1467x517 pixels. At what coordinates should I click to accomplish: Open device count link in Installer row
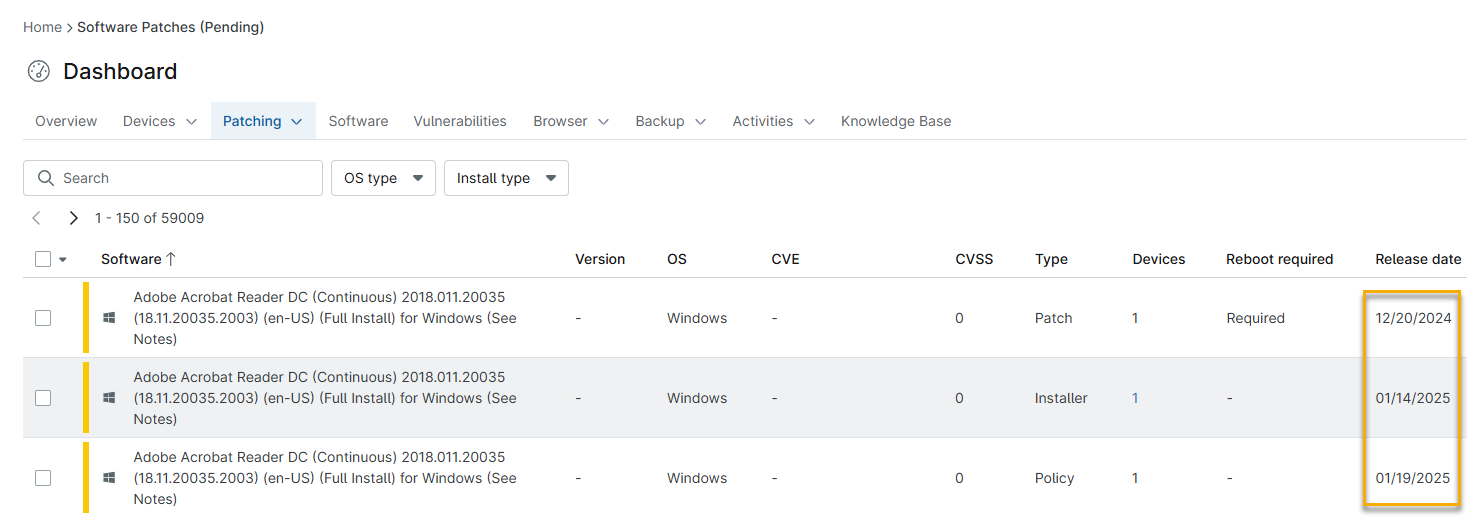click(x=1135, y=398)
